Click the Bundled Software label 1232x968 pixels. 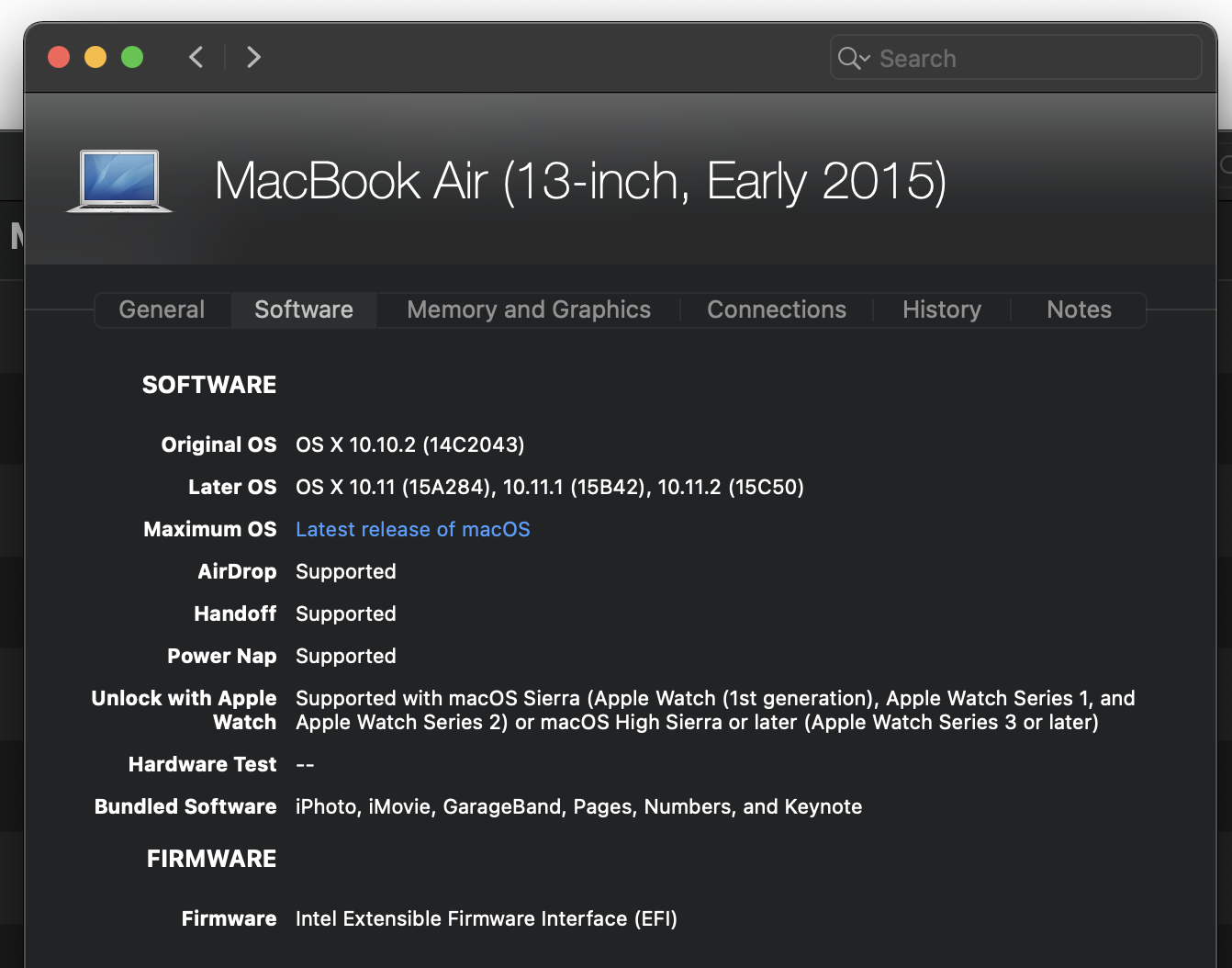pos(185,806)
